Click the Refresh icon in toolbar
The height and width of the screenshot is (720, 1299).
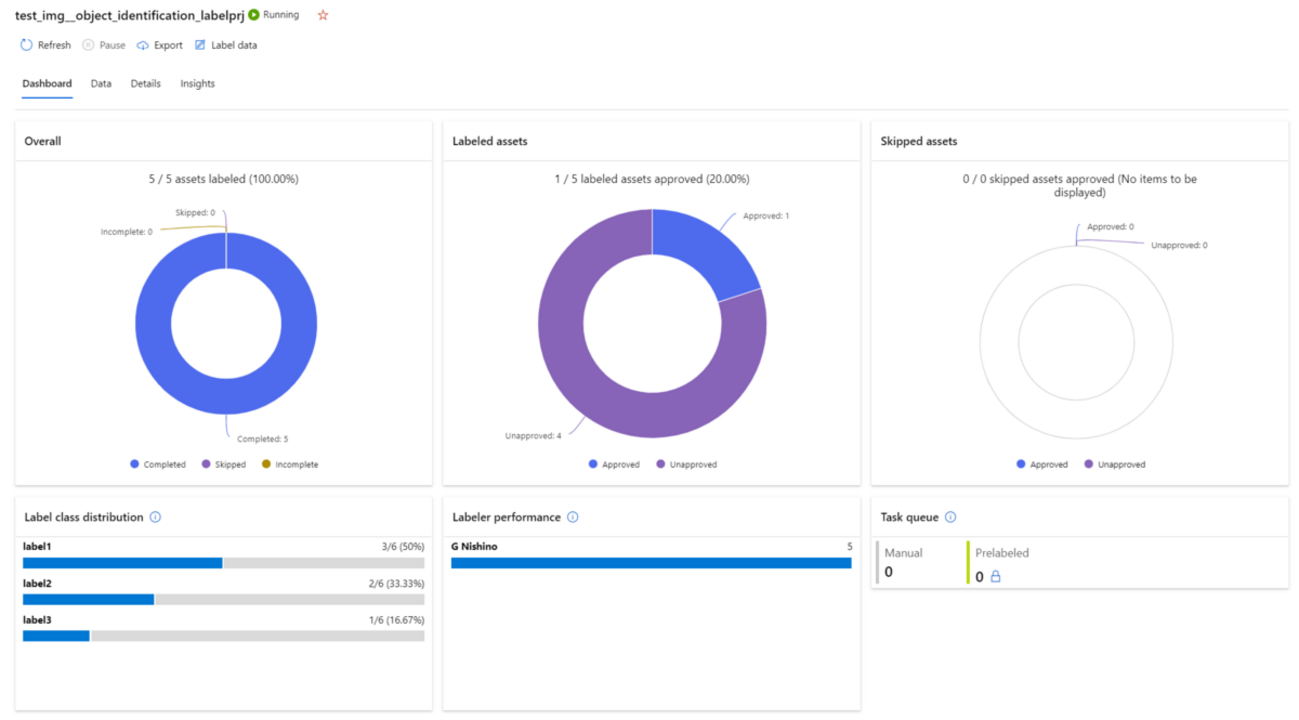click(x=27, y=45)
